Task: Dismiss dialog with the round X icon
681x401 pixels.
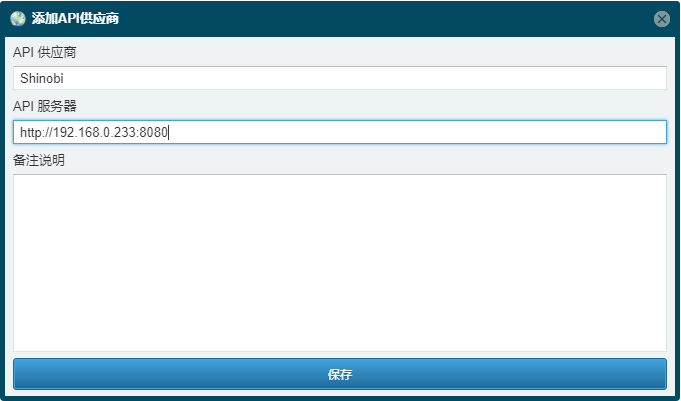Action: coord(661,19)
